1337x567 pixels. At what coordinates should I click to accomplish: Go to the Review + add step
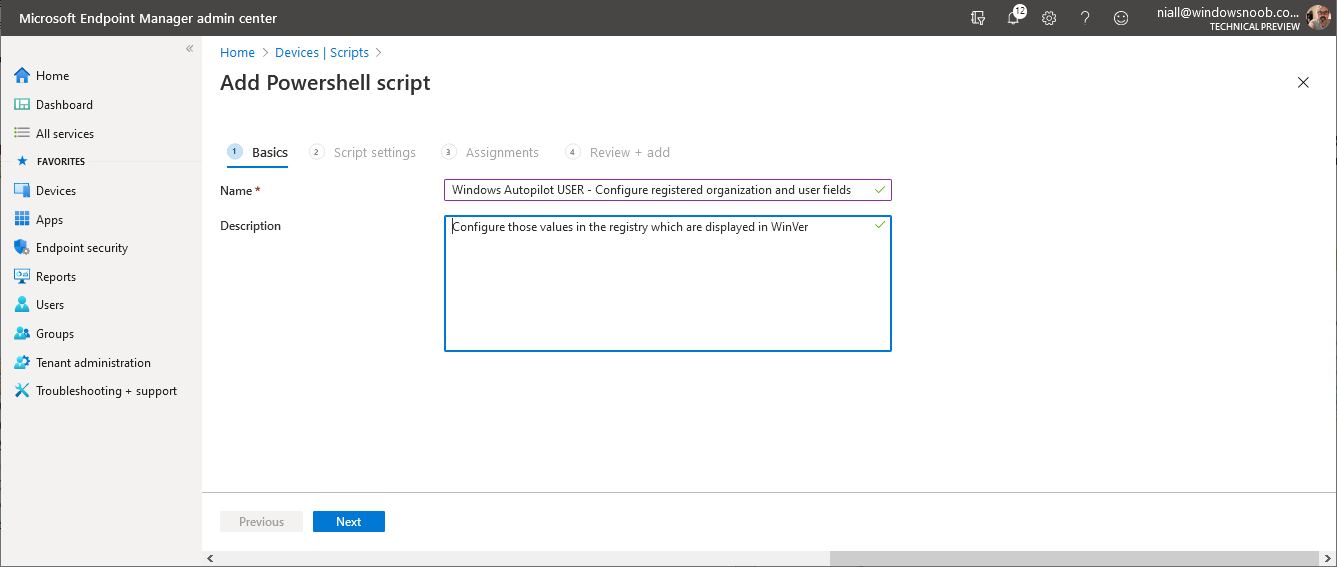(x=618, y=152)
